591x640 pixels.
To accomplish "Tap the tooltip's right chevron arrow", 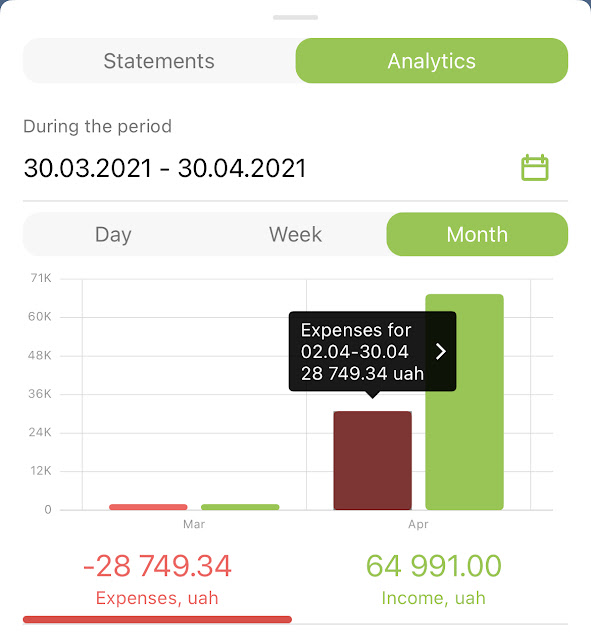I will [440, 351].
